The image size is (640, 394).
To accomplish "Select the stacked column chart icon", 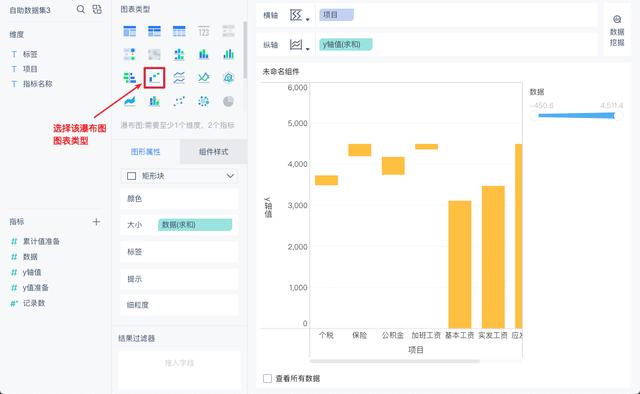I will [x=204, y=54].
